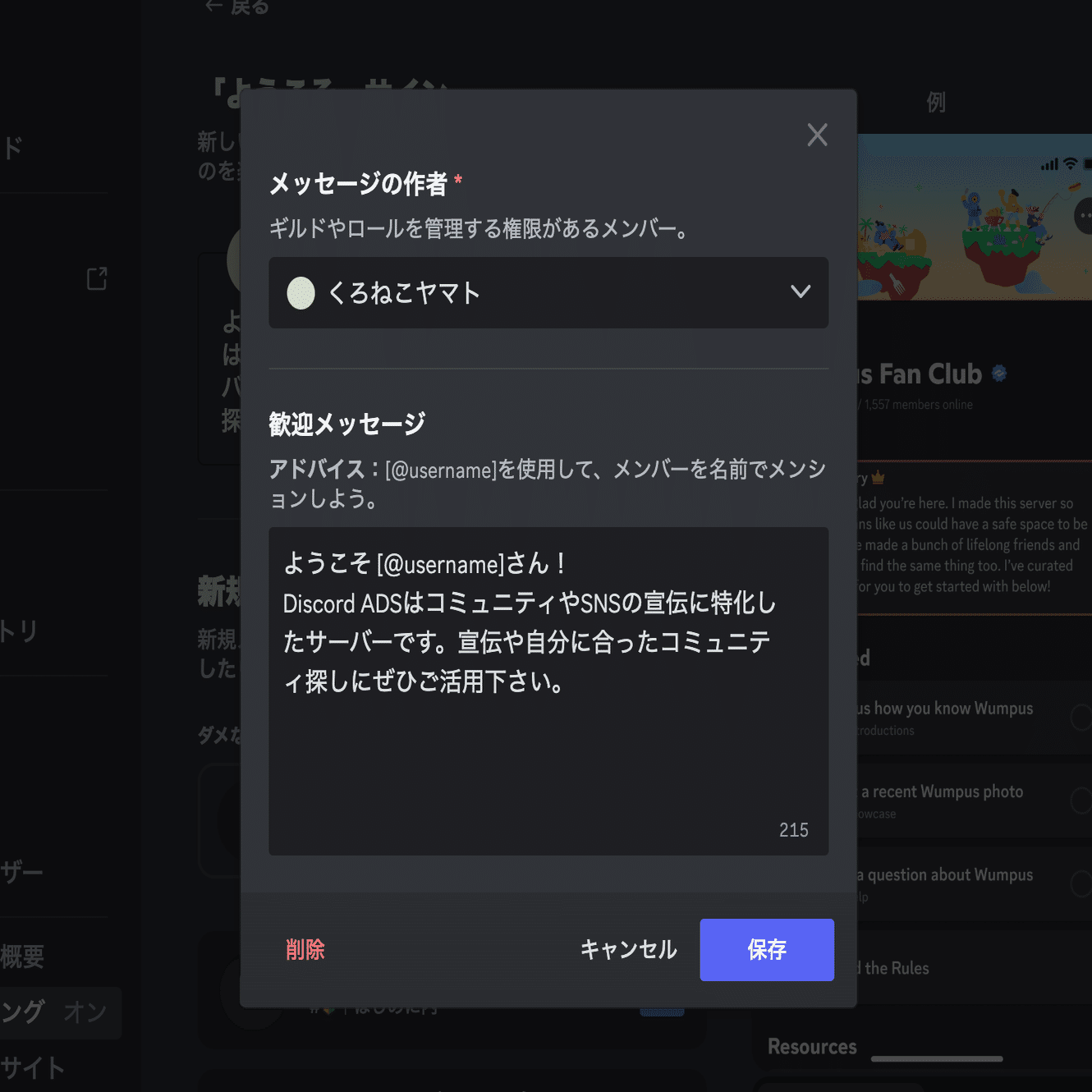Switch to the 例 tab

(936, 103)
